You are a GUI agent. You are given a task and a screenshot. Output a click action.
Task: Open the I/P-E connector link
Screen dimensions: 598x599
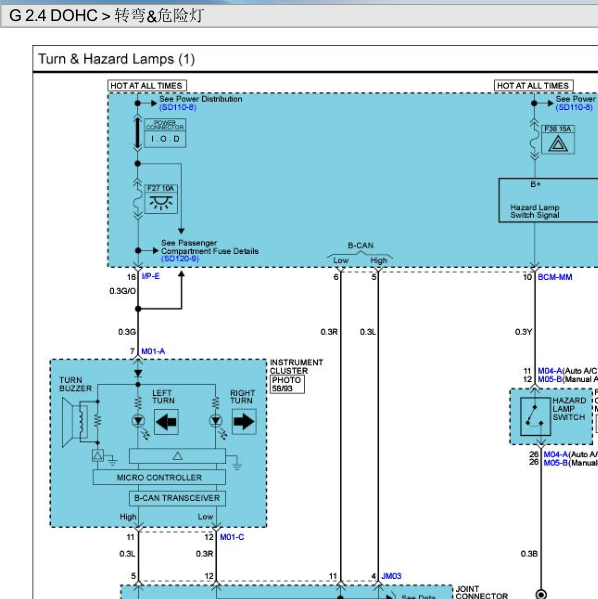tap(151, 276)
